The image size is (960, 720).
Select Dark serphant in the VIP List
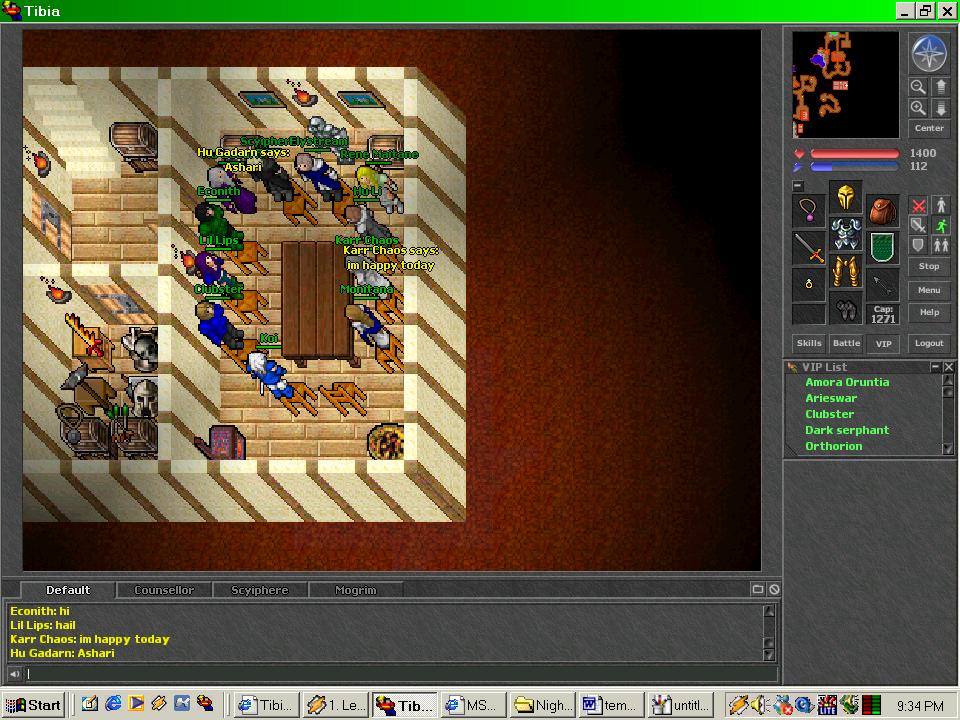click(x=847, y=430)
